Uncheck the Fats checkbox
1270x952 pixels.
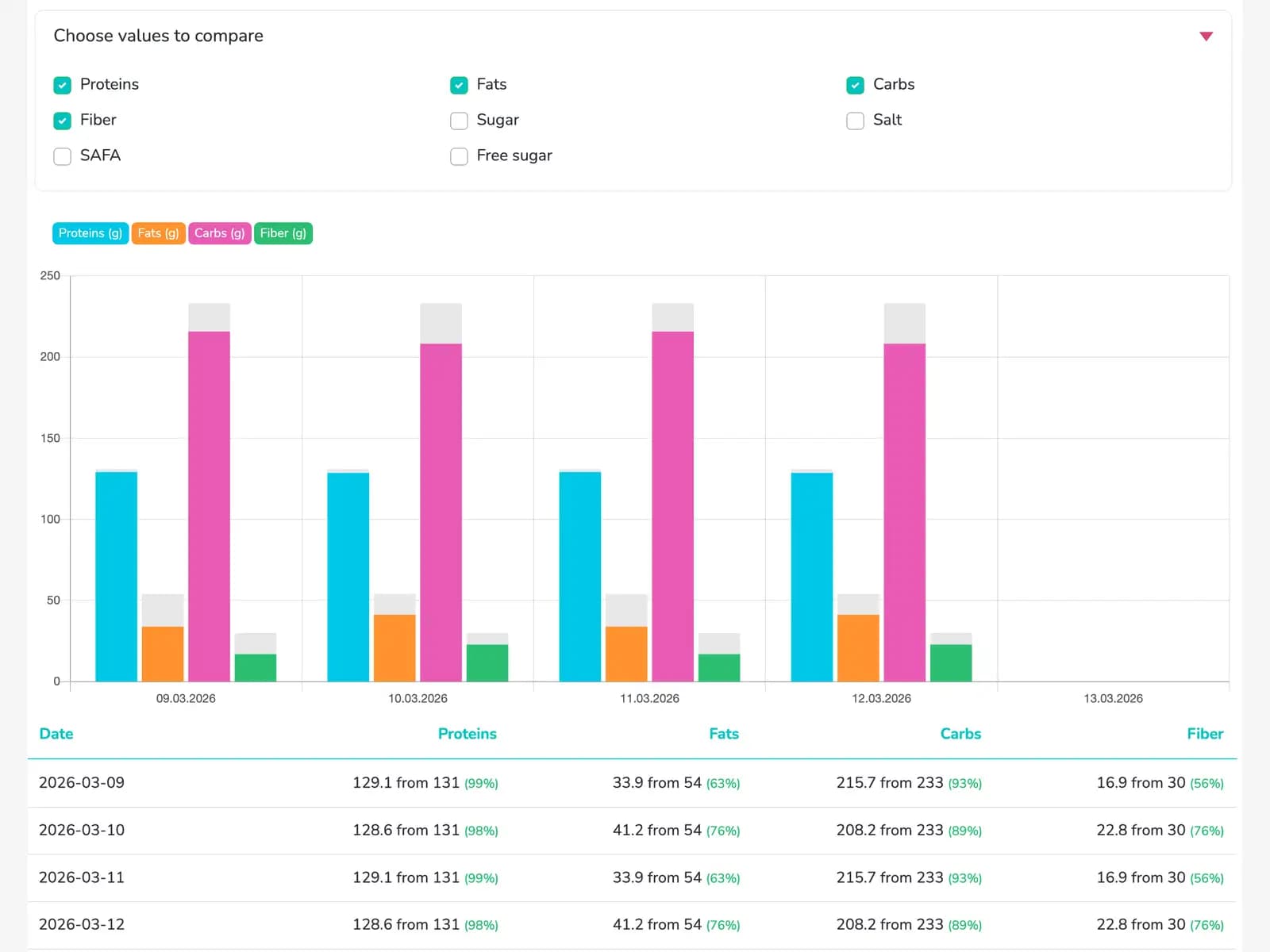pyautogui.click(x=459, y=85)
